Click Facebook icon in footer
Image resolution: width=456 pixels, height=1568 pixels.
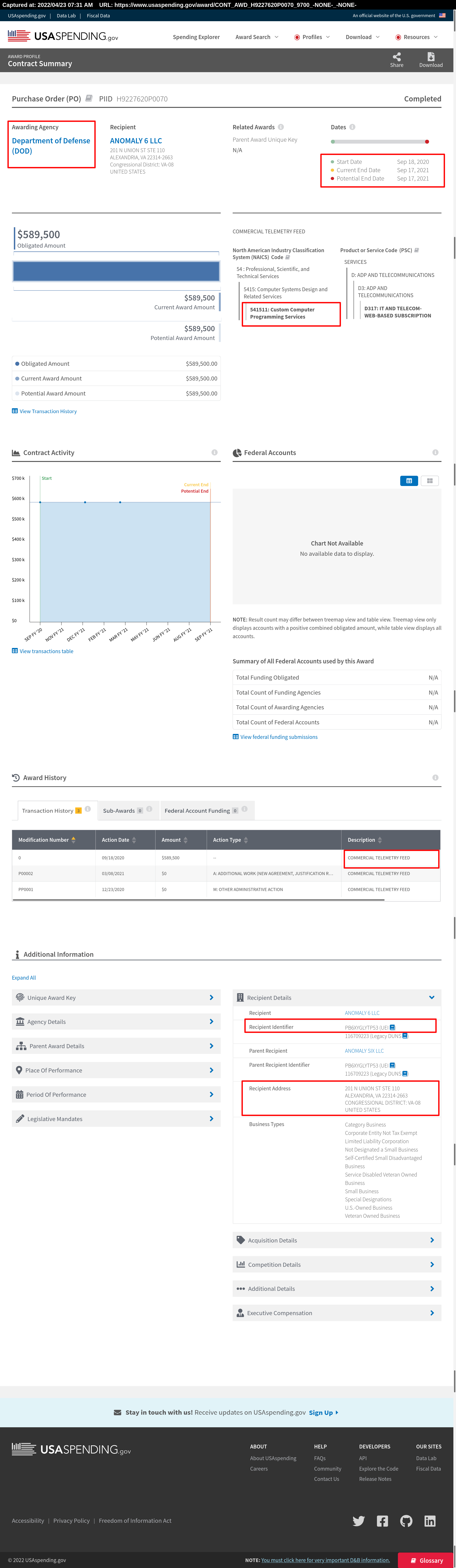click(382, 1521)
